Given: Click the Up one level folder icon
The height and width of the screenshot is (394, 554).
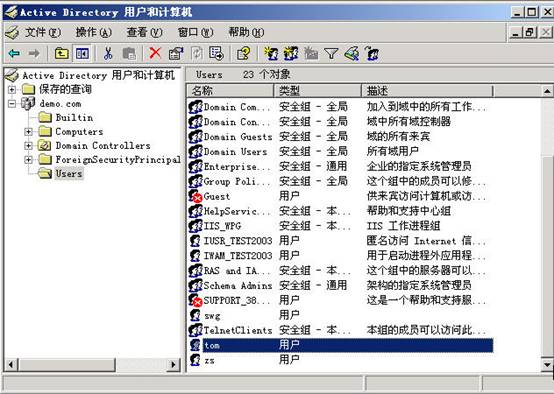Looking at the screenshot, I should (62, 54).
